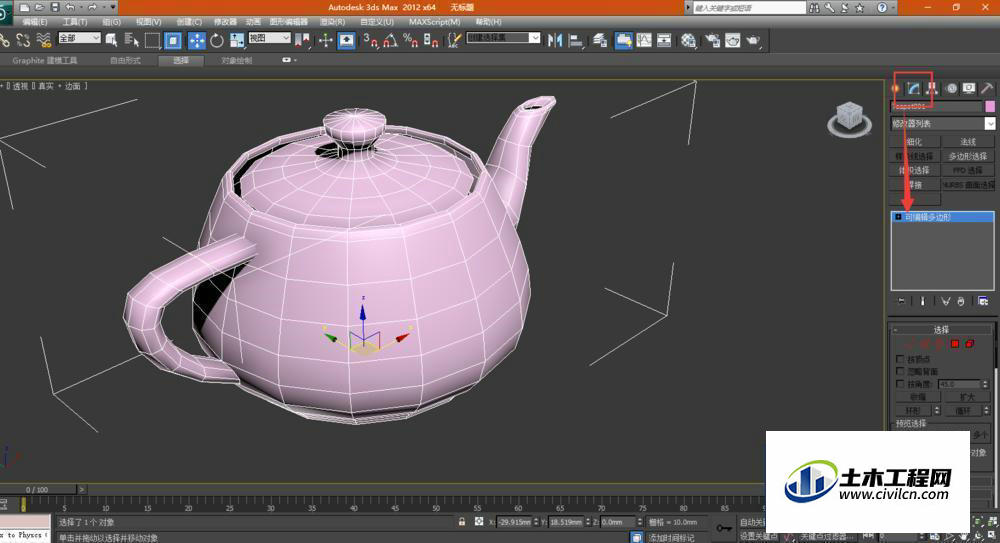Switch to the 自由形式 ribbon tab

(125, 60)
